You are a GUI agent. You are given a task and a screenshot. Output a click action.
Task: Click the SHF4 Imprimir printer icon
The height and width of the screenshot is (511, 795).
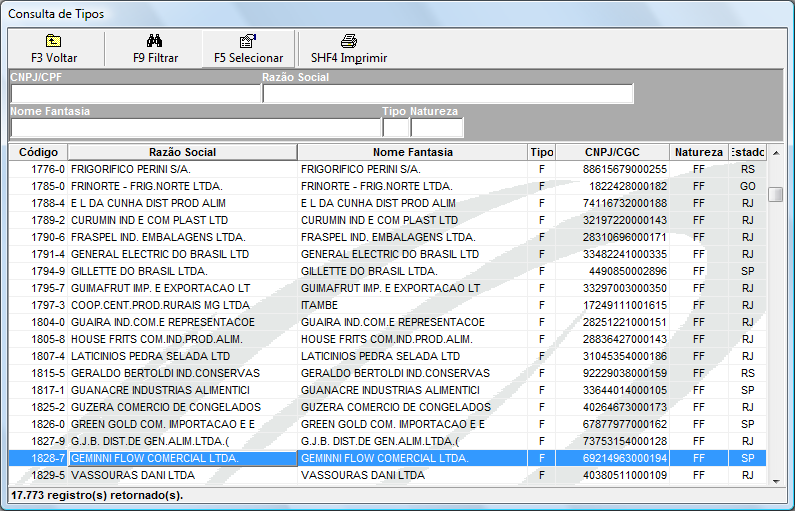pyautogui.click(x=349, y=41)
